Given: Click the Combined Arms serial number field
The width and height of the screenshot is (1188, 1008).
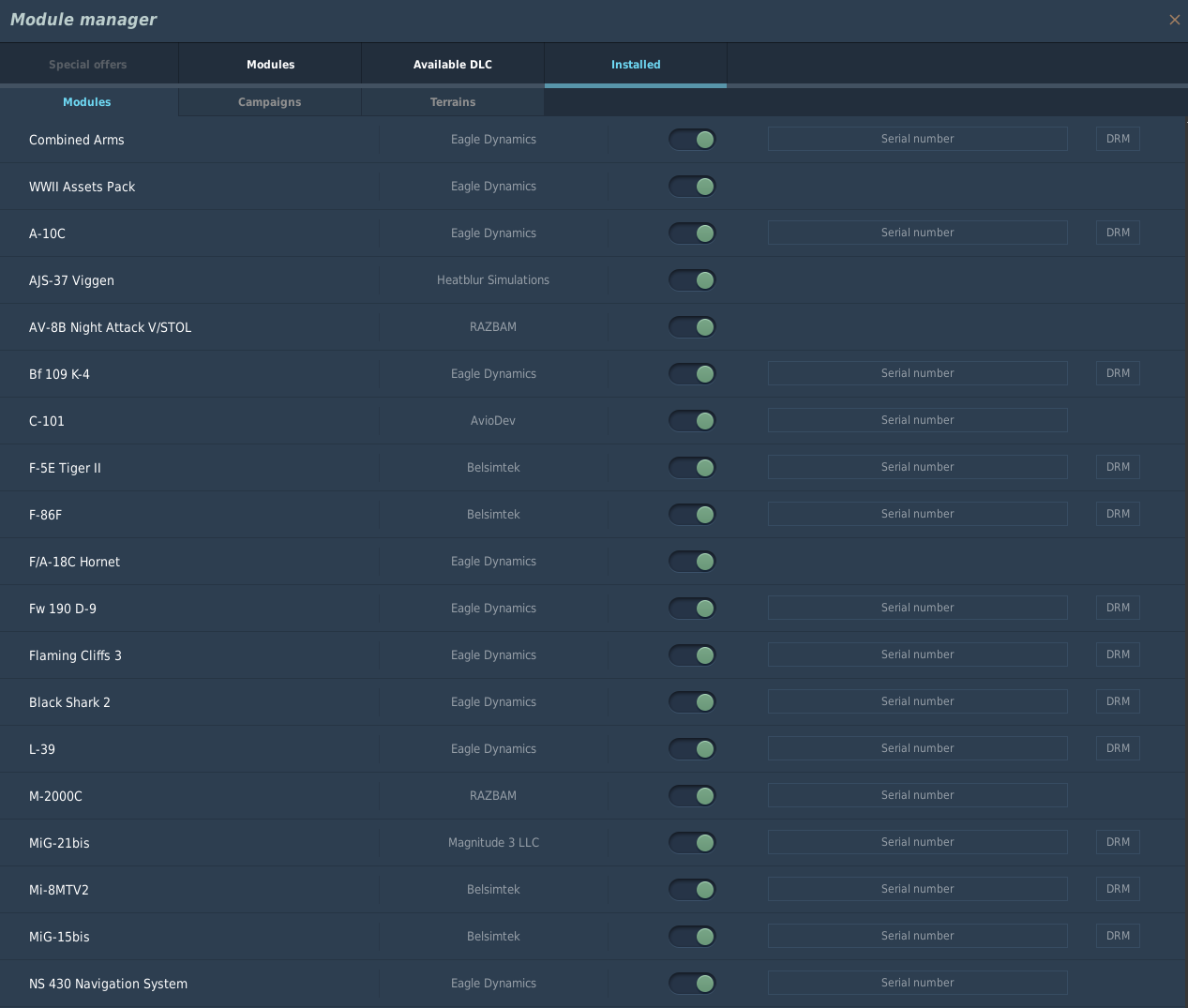Looking at the screenshot, I should click(x=917, y=139).
